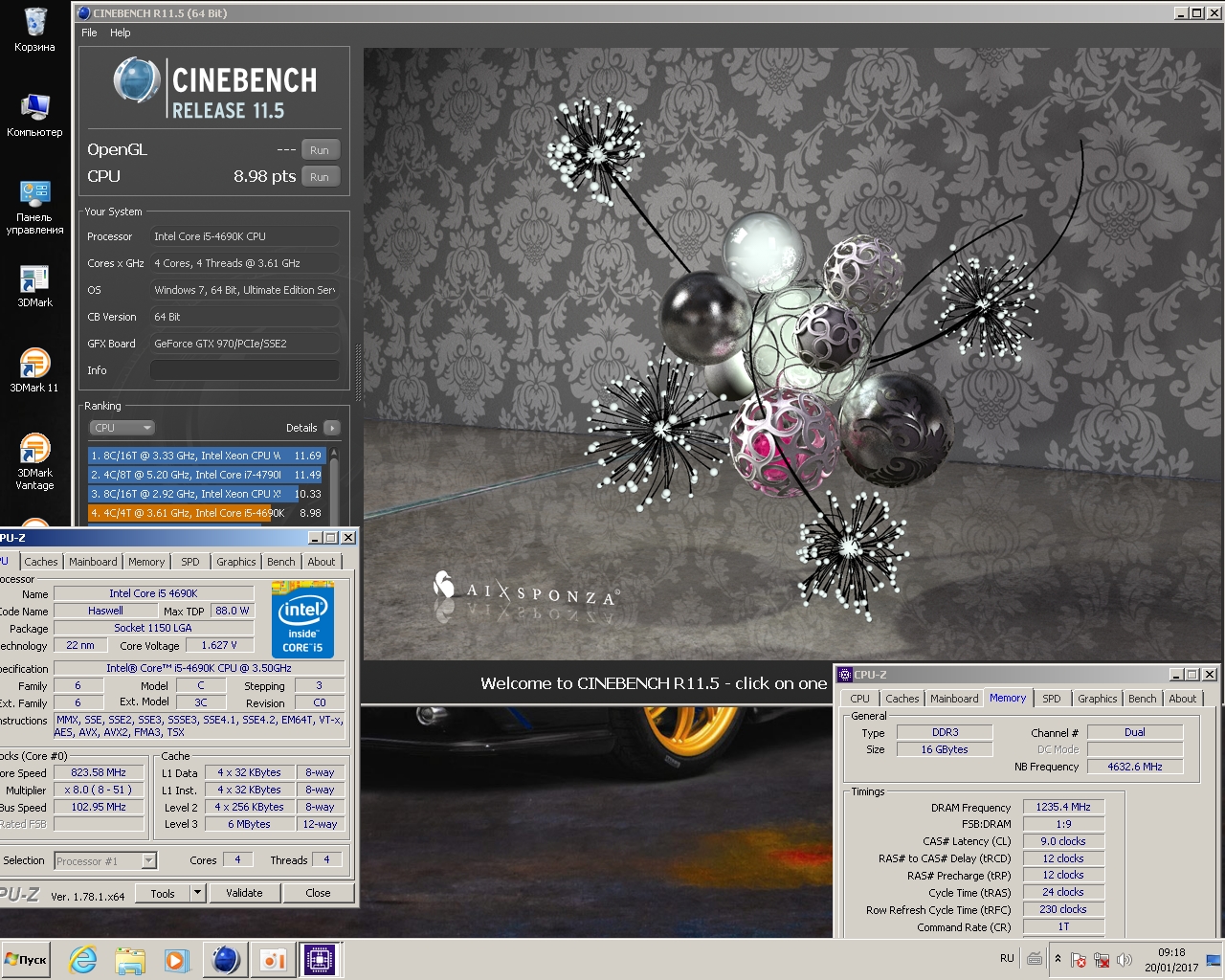Switch to Mainboard tab in right CPU-Z window
Viewport: 1225px width, 980px height.
tap(954, 699)
